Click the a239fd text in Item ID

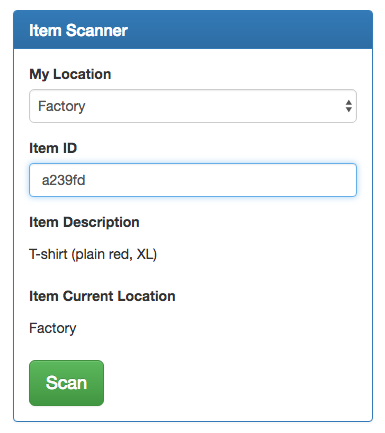[x=63, y=180]
